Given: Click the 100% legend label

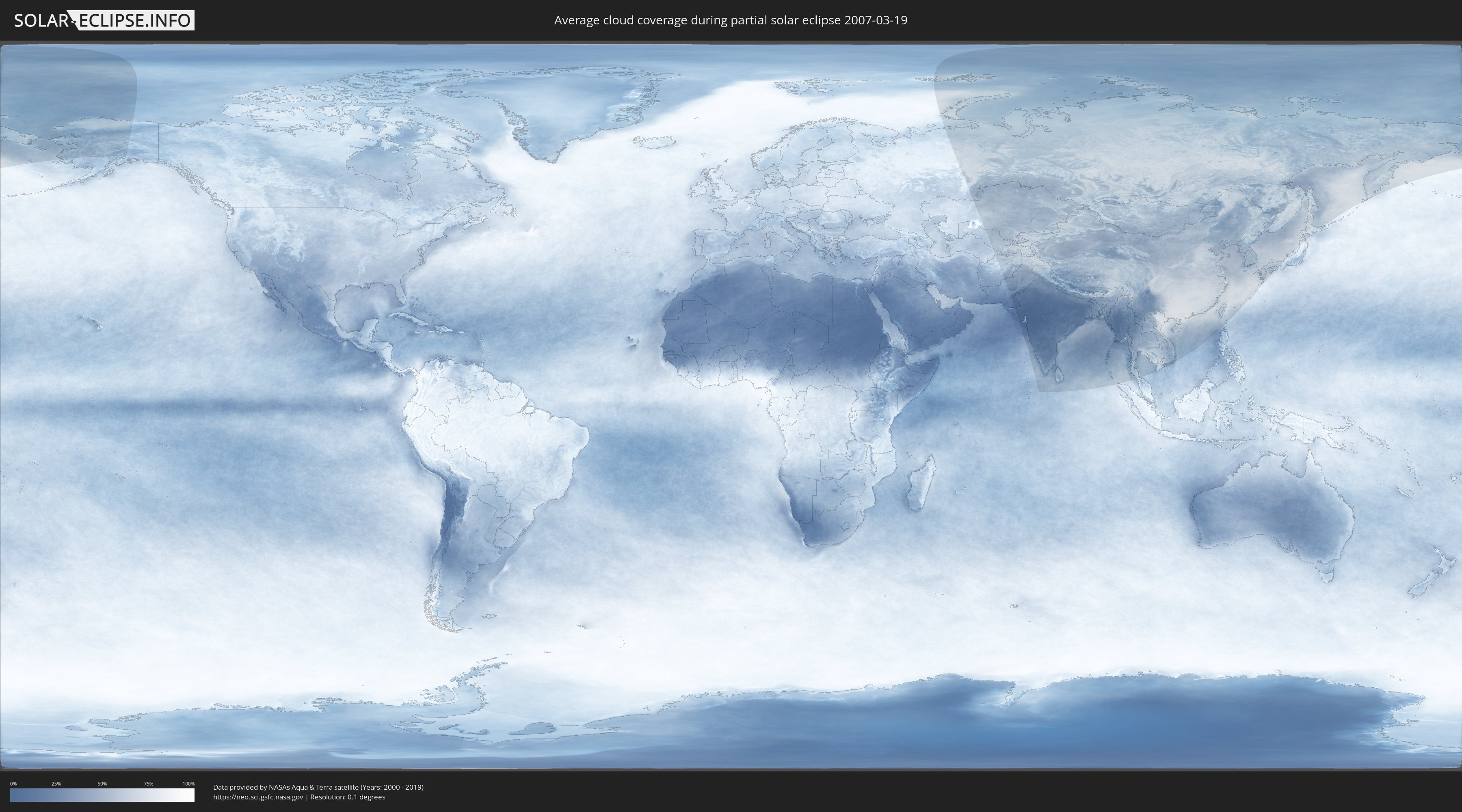Looking at the screenshot, I should [x=188, y=784].
